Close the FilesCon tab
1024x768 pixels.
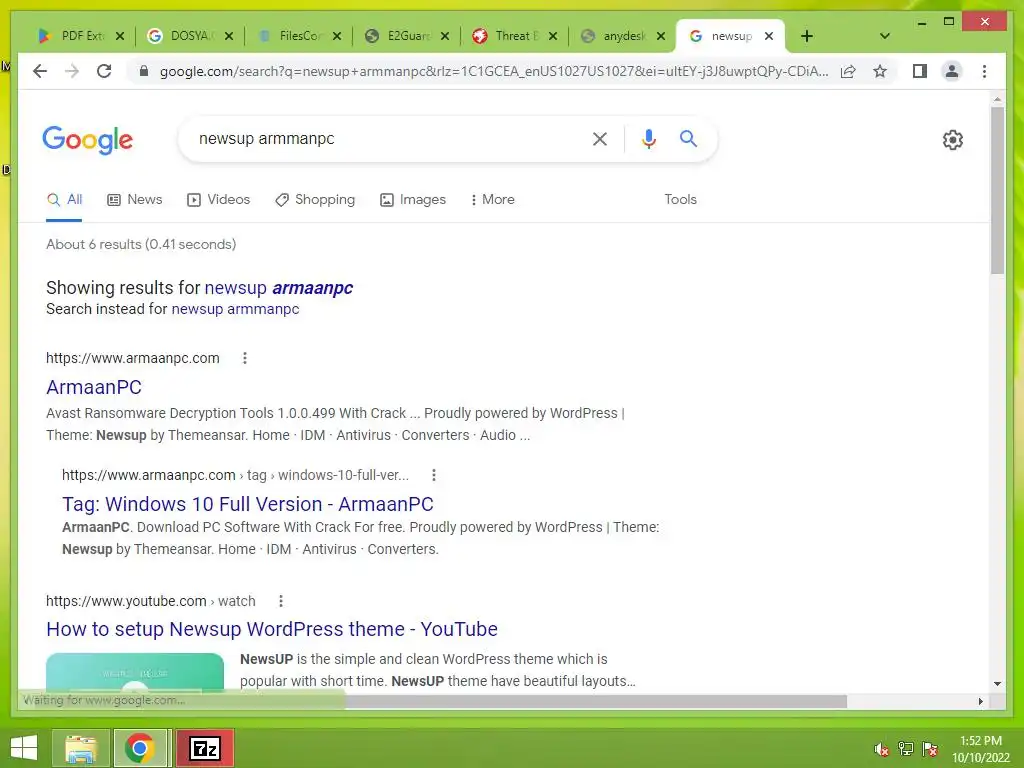[x=337, y=36]
